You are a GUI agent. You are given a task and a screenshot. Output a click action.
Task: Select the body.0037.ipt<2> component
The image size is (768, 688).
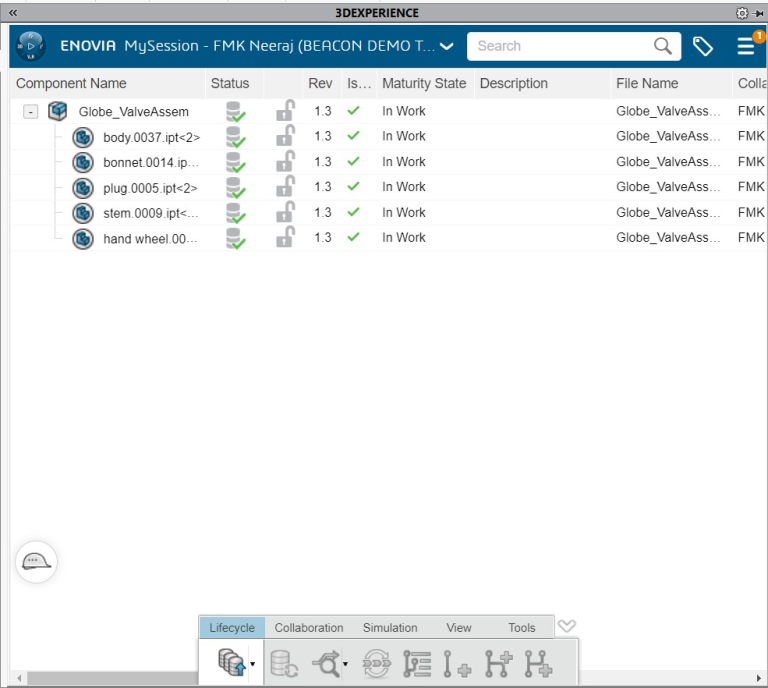pos(151,138)
